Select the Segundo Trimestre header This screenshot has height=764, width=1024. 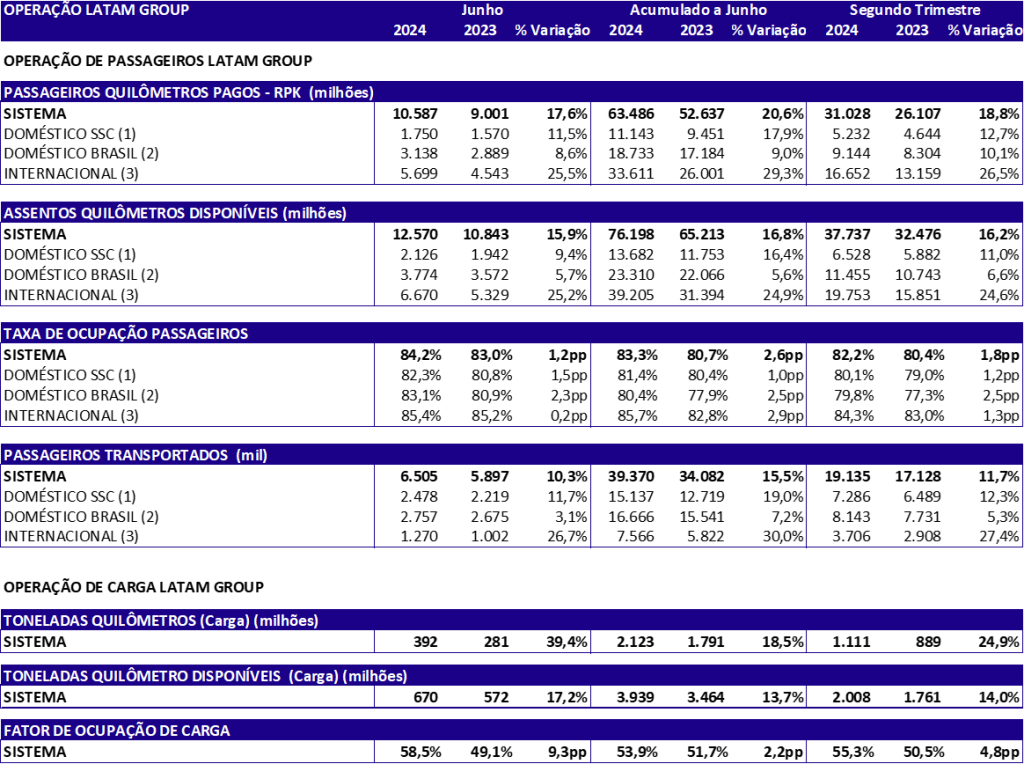[914, 10]
